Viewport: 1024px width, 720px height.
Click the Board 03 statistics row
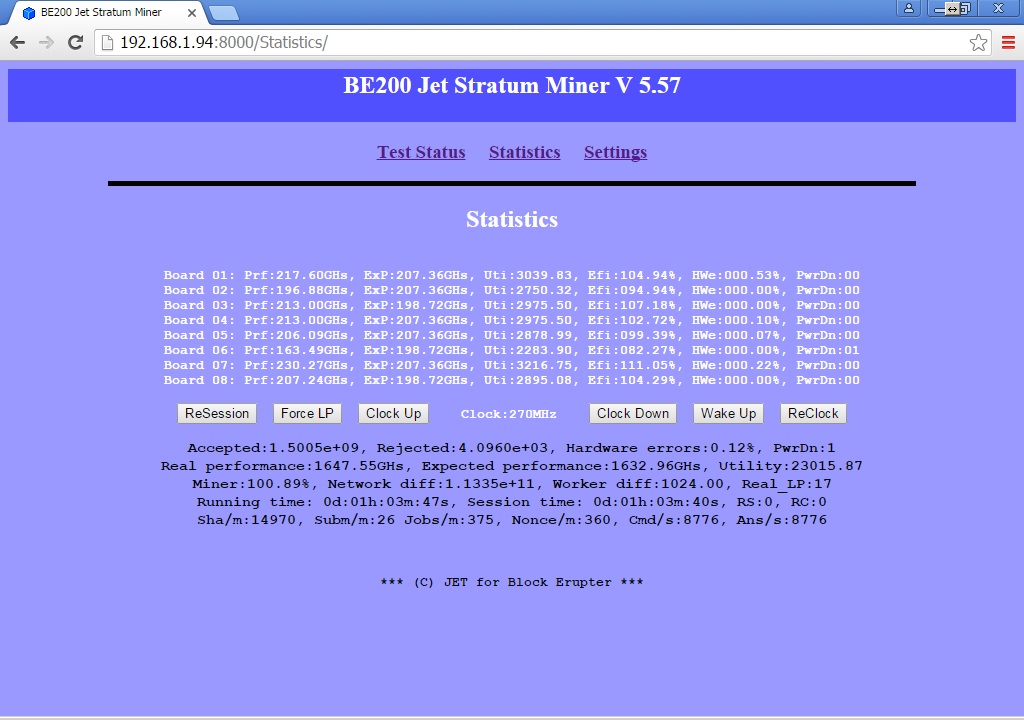(x=511, y=305)
